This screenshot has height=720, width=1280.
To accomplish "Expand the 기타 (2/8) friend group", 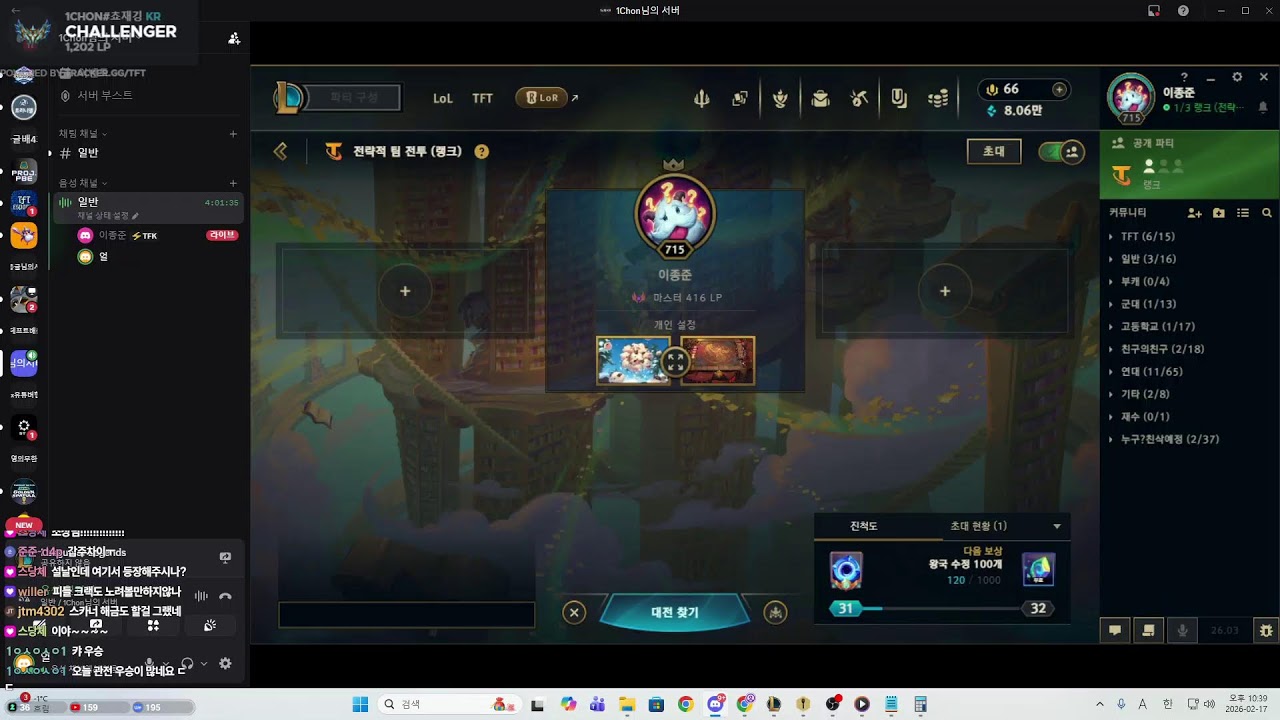I will click(1145, 394).
